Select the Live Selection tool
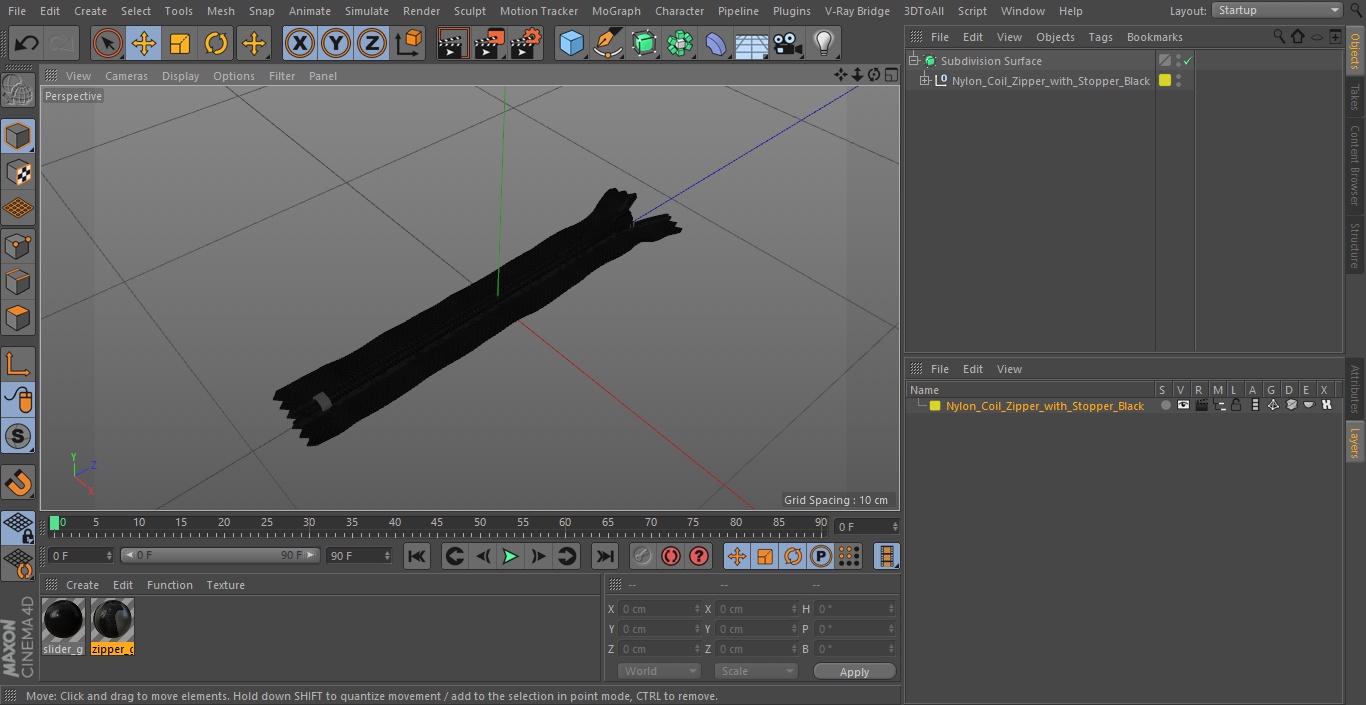 point(107,43)
